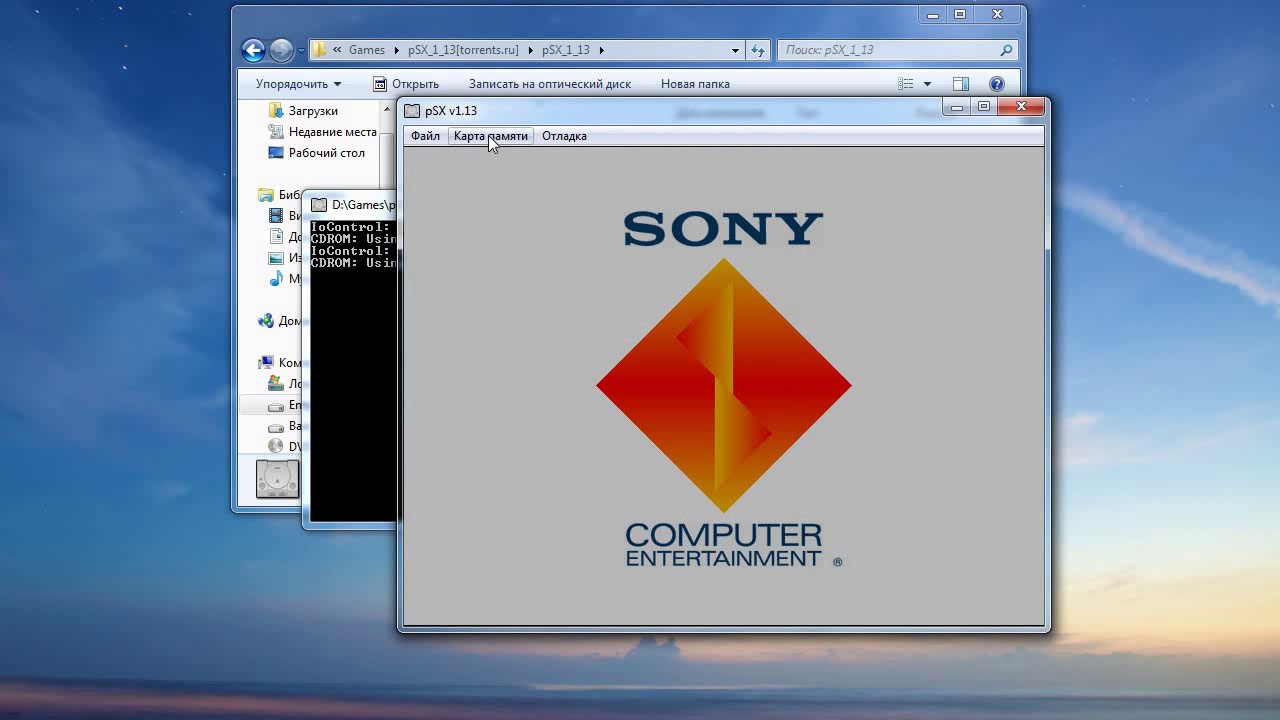The width and height of the screenshot is (1280, 720).
Task: Click the Открыть button icon
Action: (x=380, y=84)
